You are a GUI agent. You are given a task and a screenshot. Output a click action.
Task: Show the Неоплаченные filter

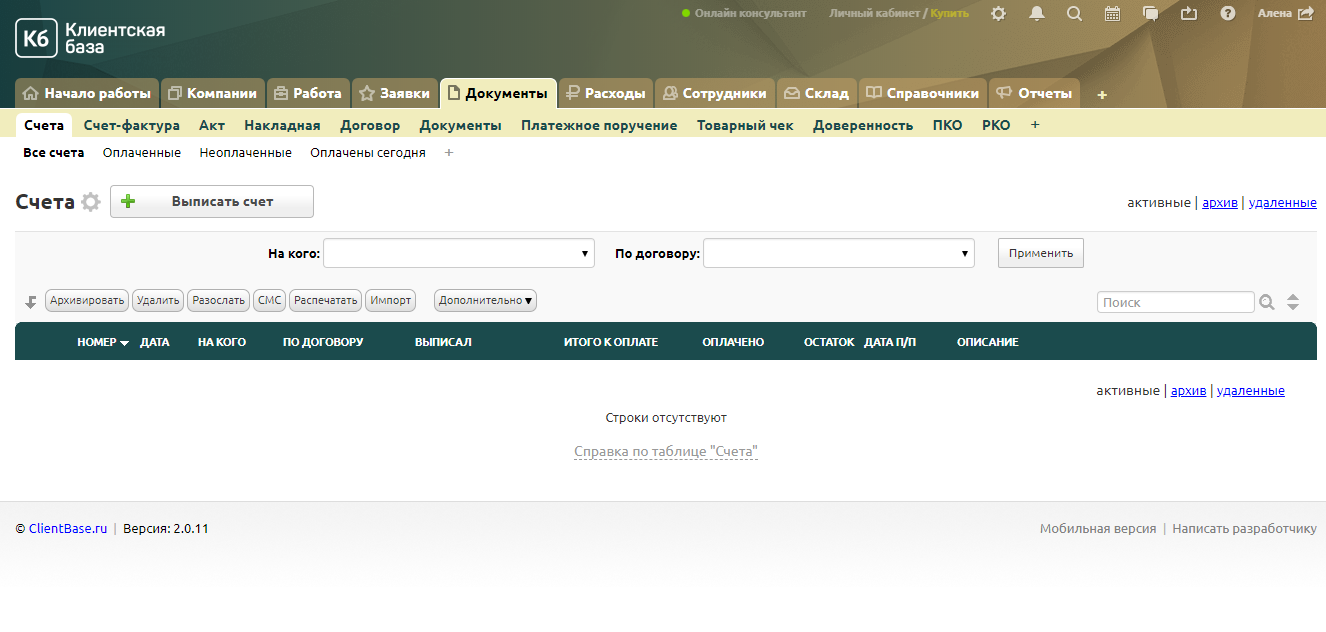click(246, 153)
